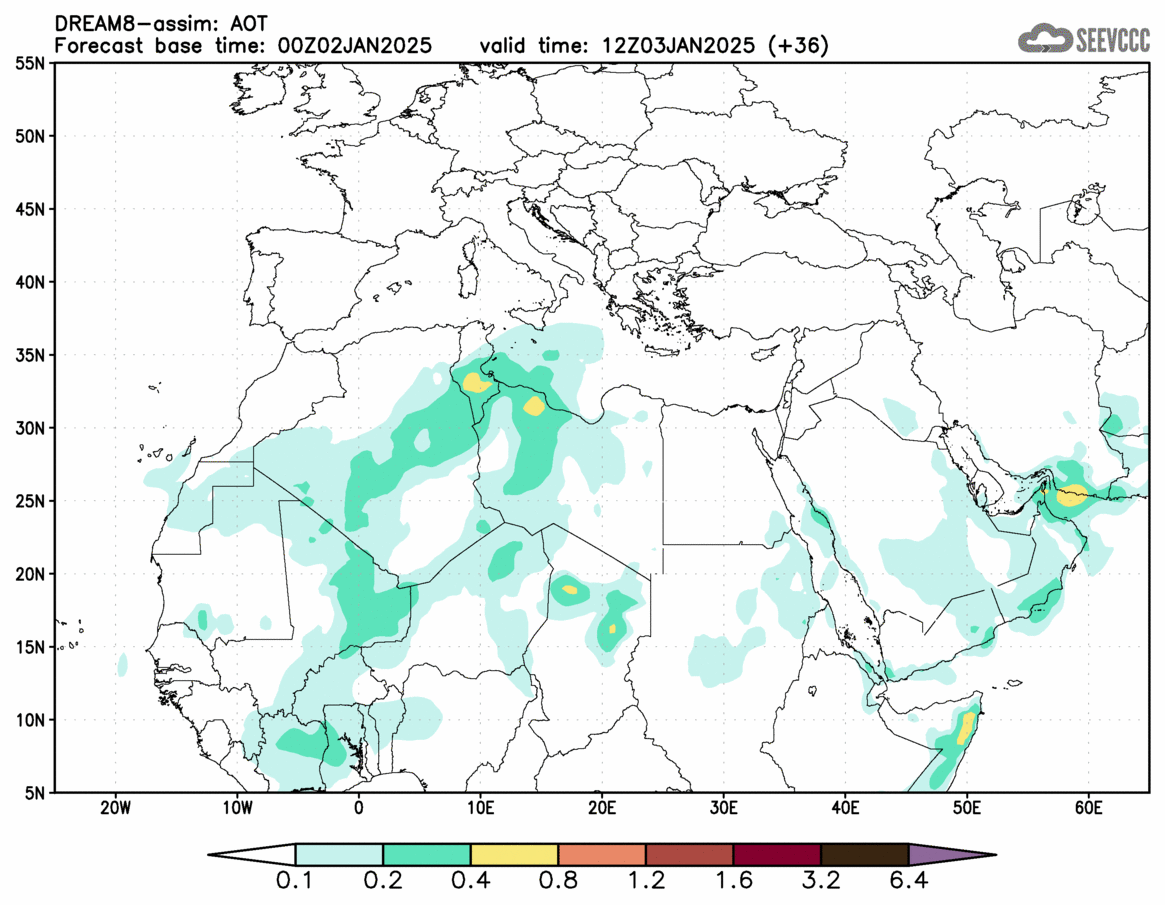Screen dimensions: 1165x905
Task: Click the '20E' longitude label
Action: coord(602,808)
